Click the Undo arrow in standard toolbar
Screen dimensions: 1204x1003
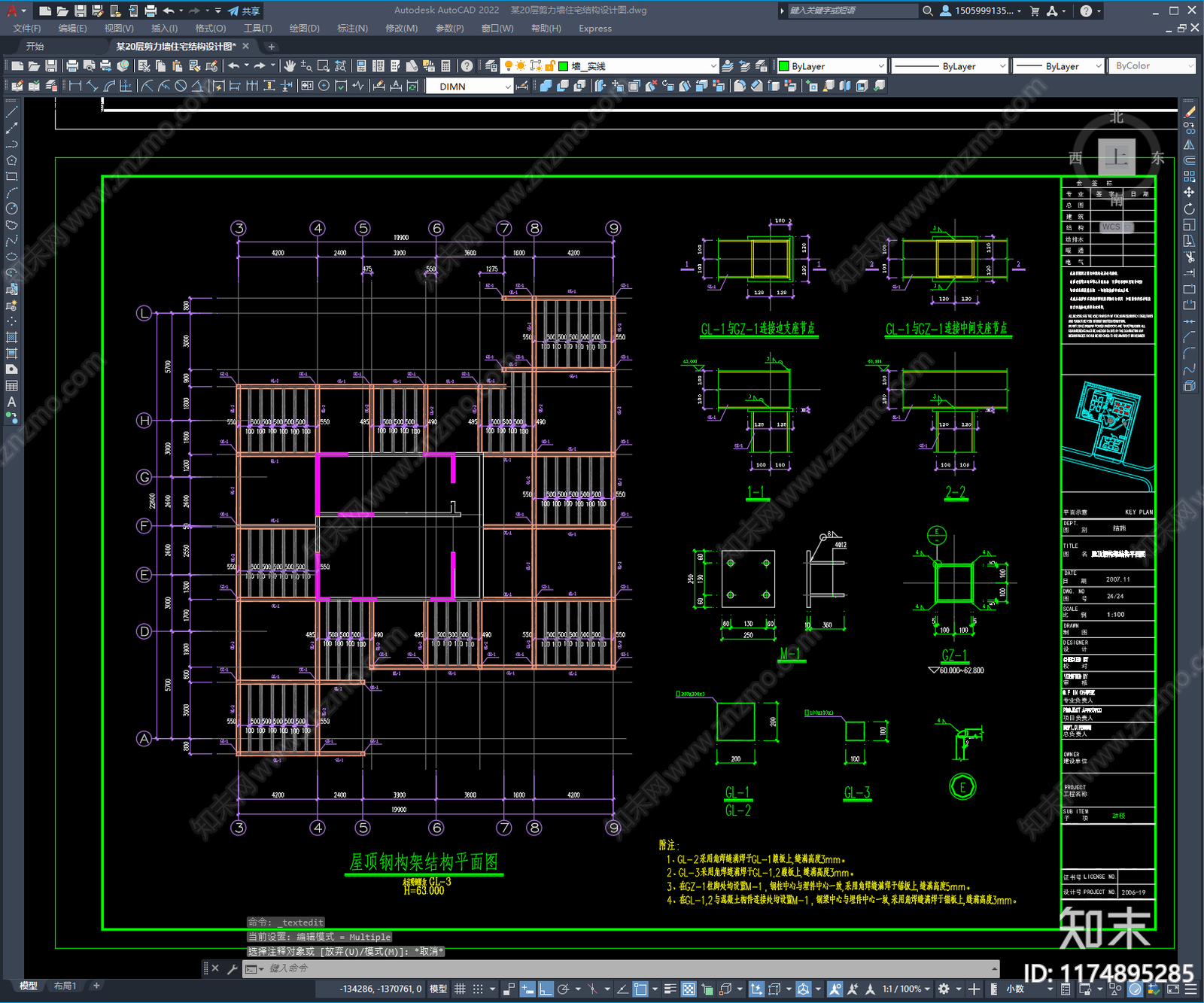click(x=234, y=66)
